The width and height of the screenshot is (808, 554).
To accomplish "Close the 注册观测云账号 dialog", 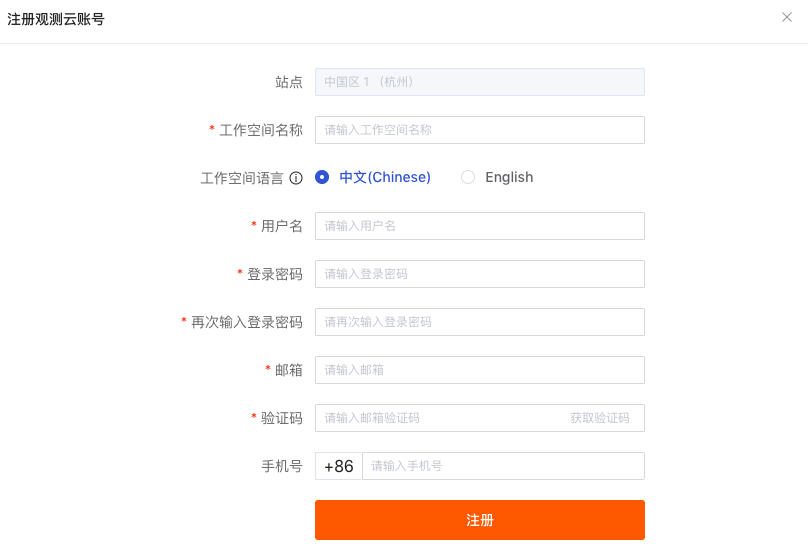I will point(786,18).
